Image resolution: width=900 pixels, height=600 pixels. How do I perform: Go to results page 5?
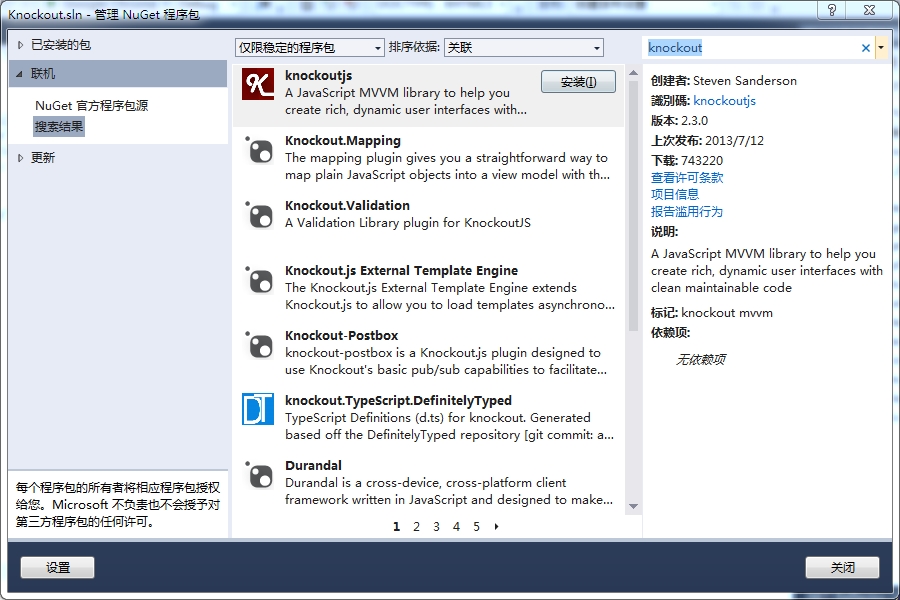[x=476, y=527]
